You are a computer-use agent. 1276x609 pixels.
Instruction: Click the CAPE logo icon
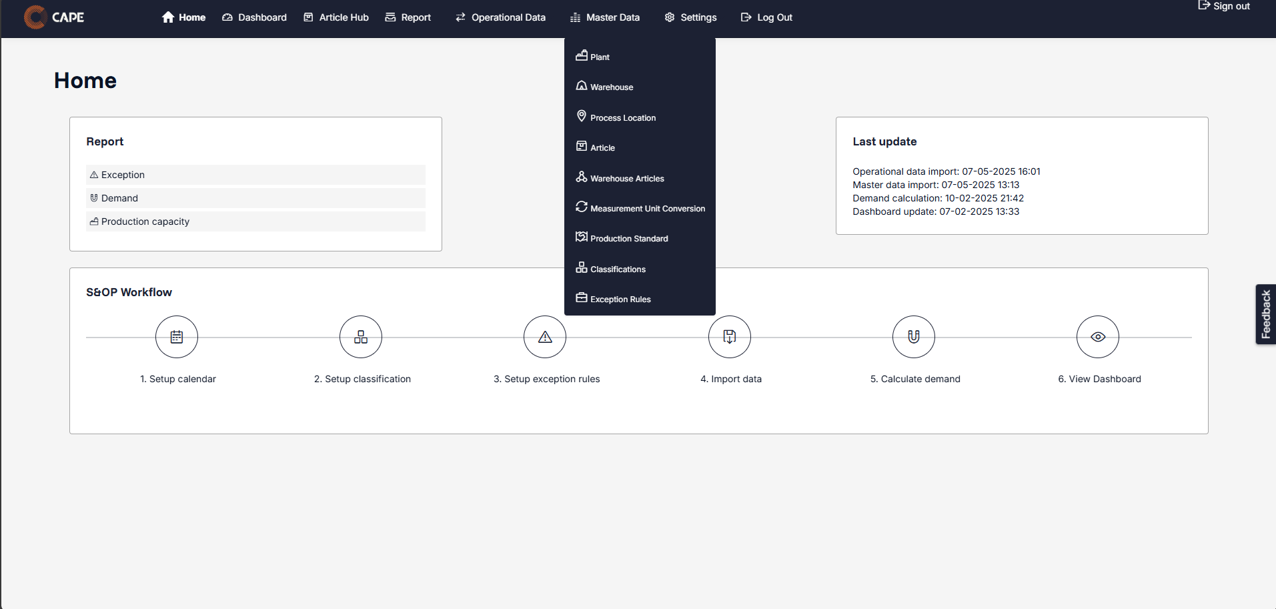[35, 17]
